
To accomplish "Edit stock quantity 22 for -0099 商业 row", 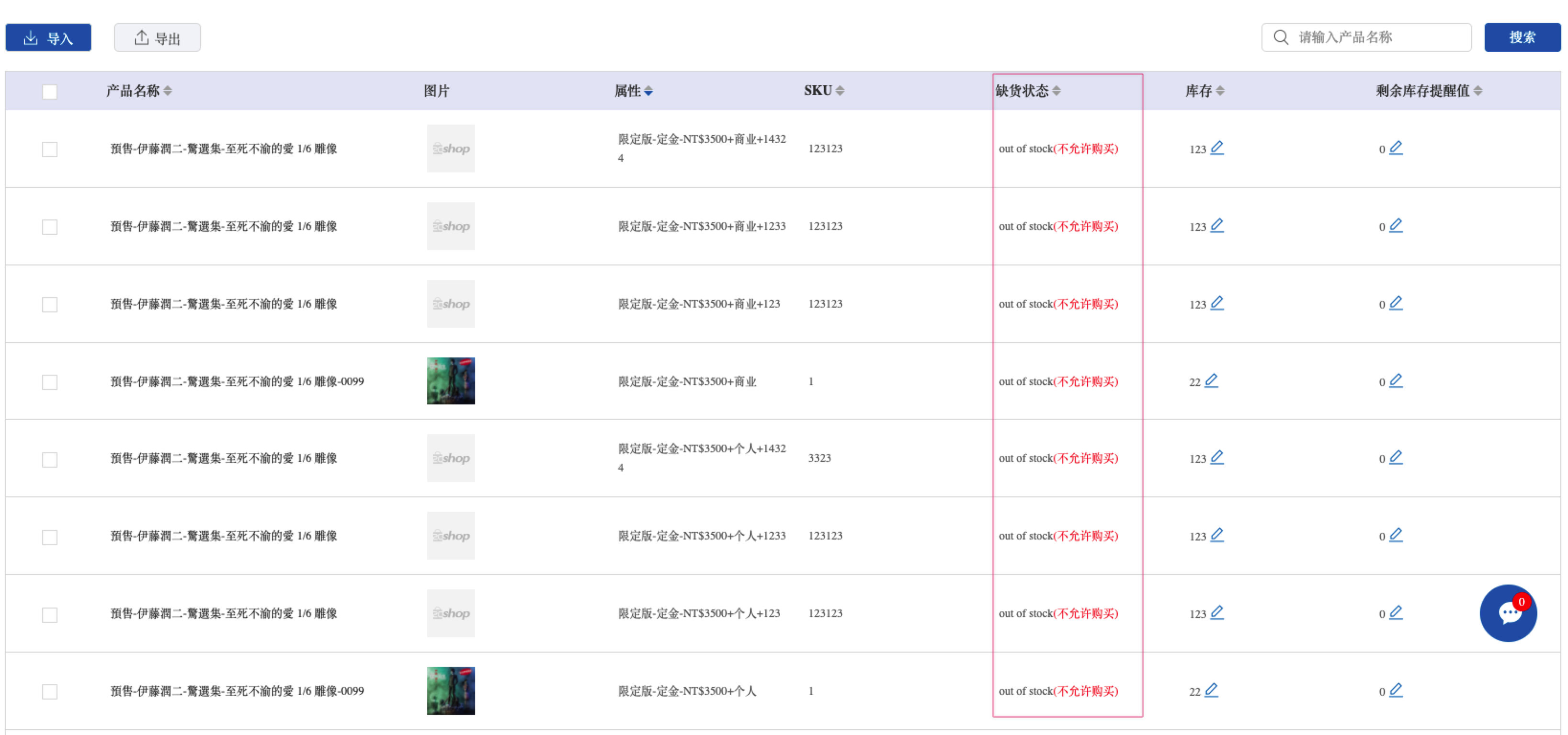I will click(x=1211, y=380).
